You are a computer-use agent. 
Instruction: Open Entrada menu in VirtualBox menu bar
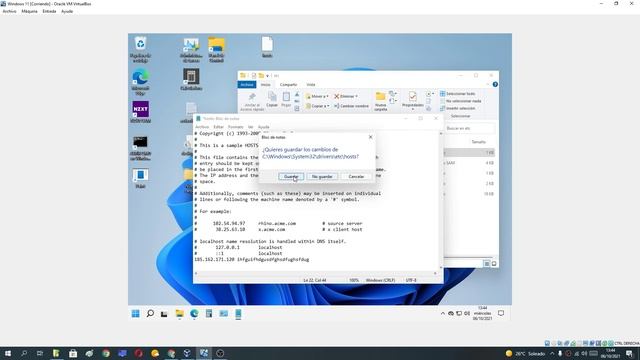pyautogui.click(x=49, y=11)
